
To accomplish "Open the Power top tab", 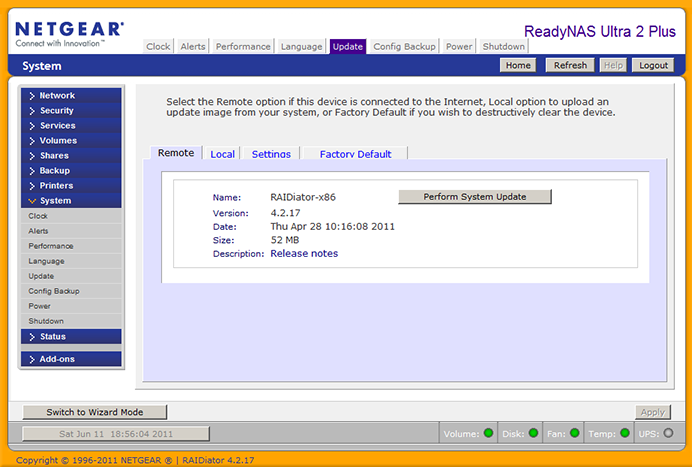I will click(x=459, y=46).
